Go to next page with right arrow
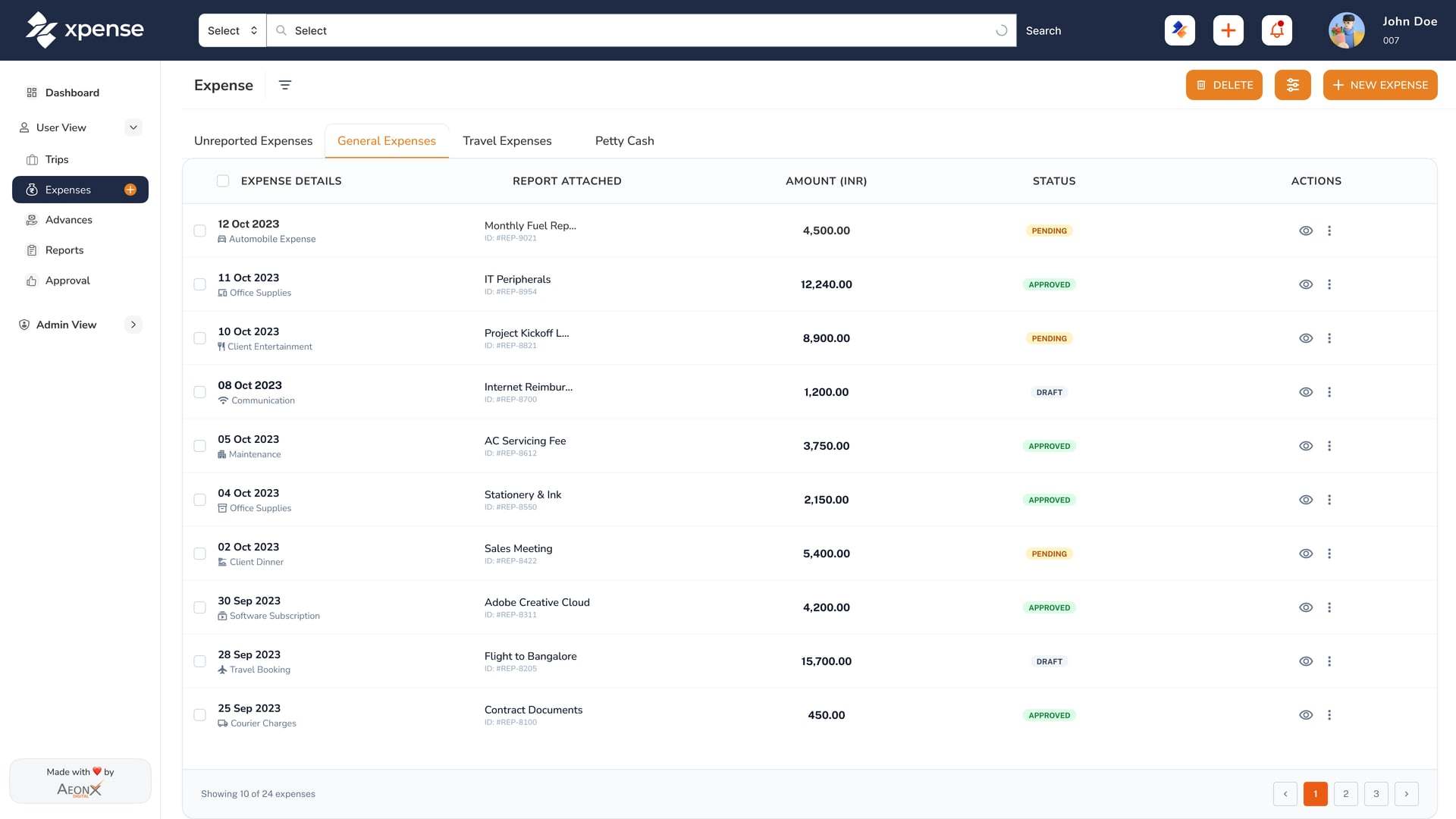Image resolution: width=1456 pixels, height=819 pixels. pyautogui.click(x=1407, y=794)
